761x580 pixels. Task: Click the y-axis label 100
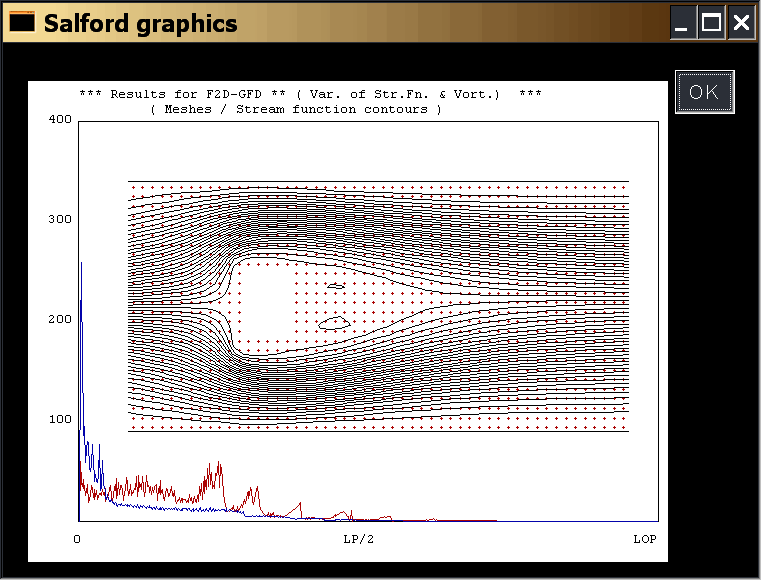tap(60, 419)
